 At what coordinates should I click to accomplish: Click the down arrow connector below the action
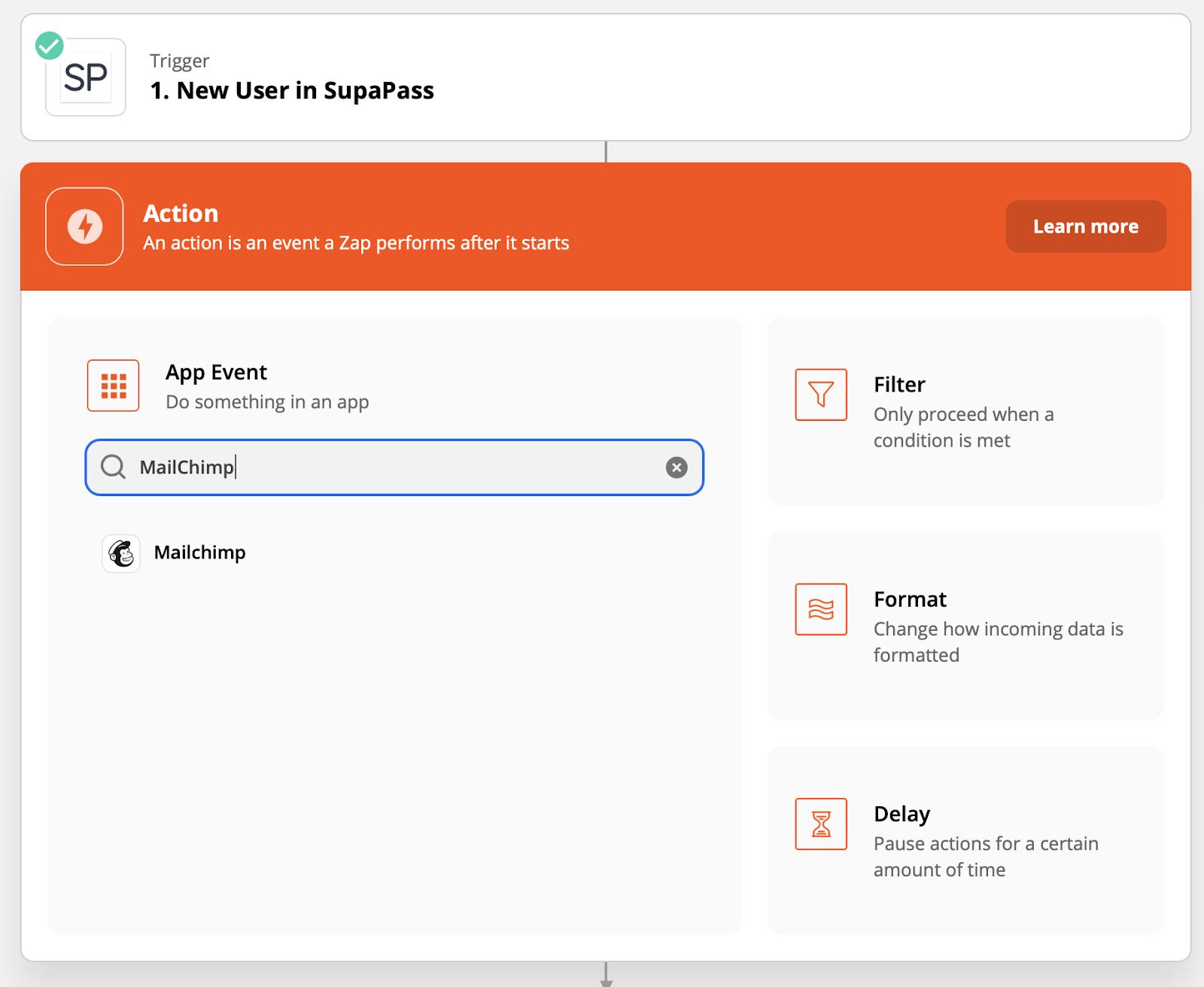point(606,976)
